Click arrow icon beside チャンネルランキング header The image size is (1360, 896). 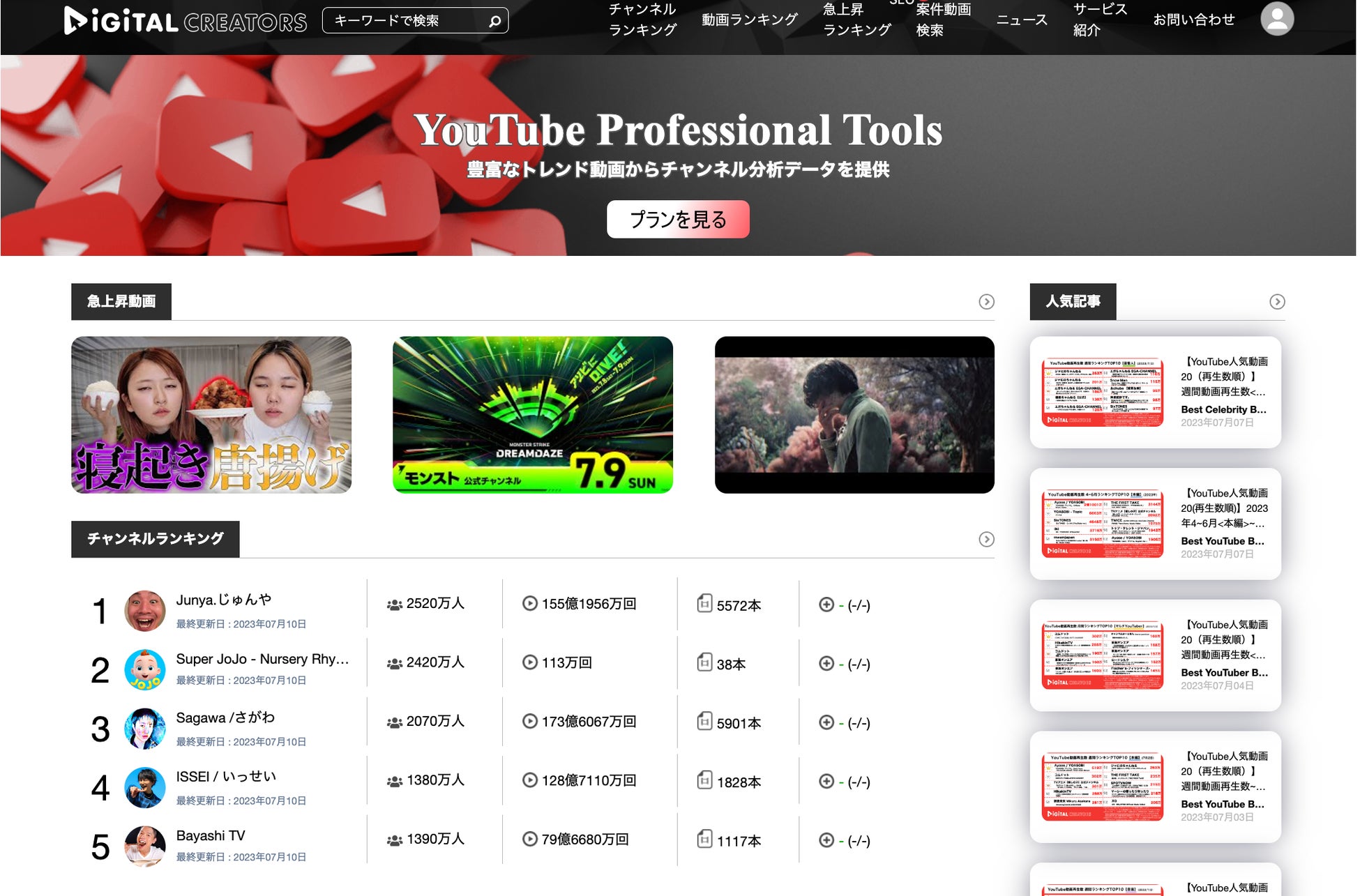click(x=986, y=540)
